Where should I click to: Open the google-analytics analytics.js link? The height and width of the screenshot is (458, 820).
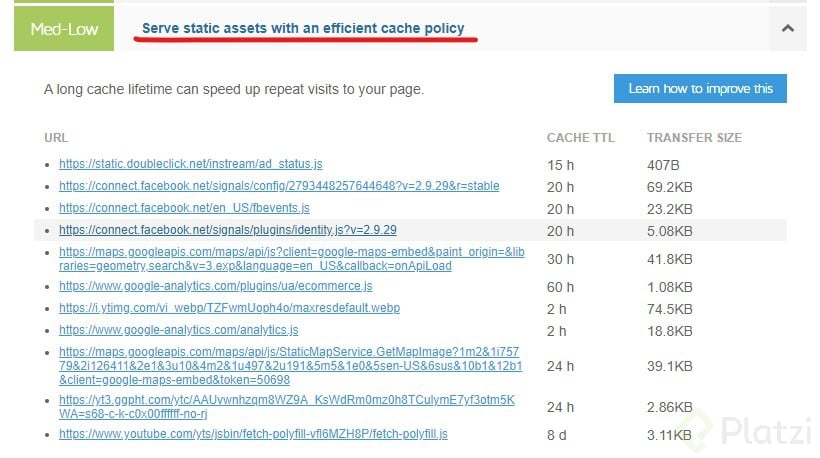point(179,330)
